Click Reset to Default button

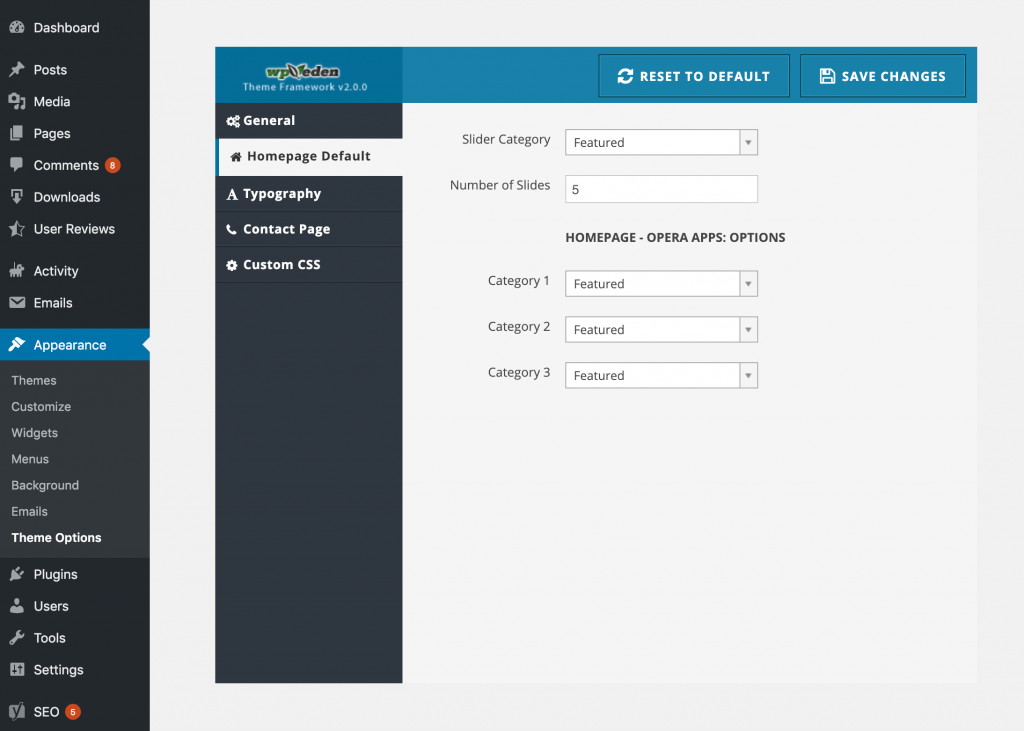(x=694, y=76)
